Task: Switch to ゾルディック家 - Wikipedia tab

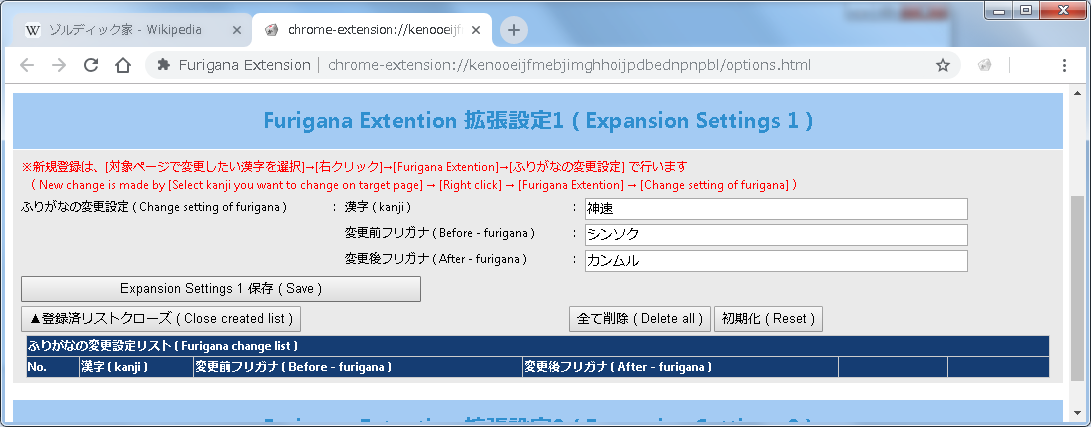Action: 132,30
